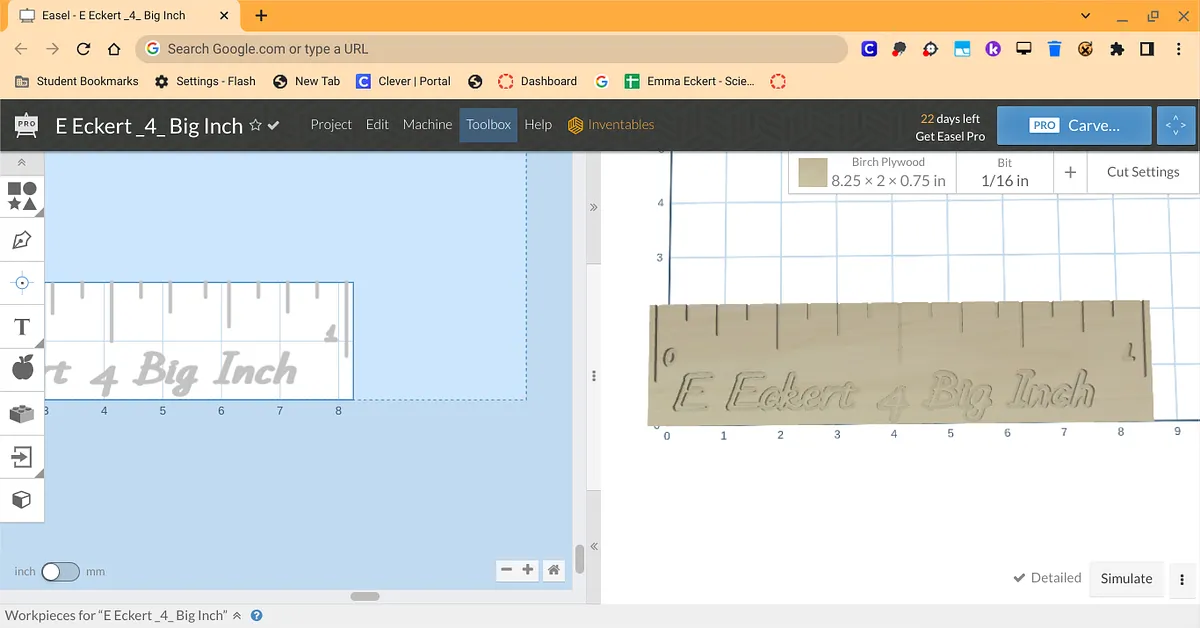Viewport: 1200px width, 628px height.
Task: Click the Import arrow icon
Action: point(22,457)
